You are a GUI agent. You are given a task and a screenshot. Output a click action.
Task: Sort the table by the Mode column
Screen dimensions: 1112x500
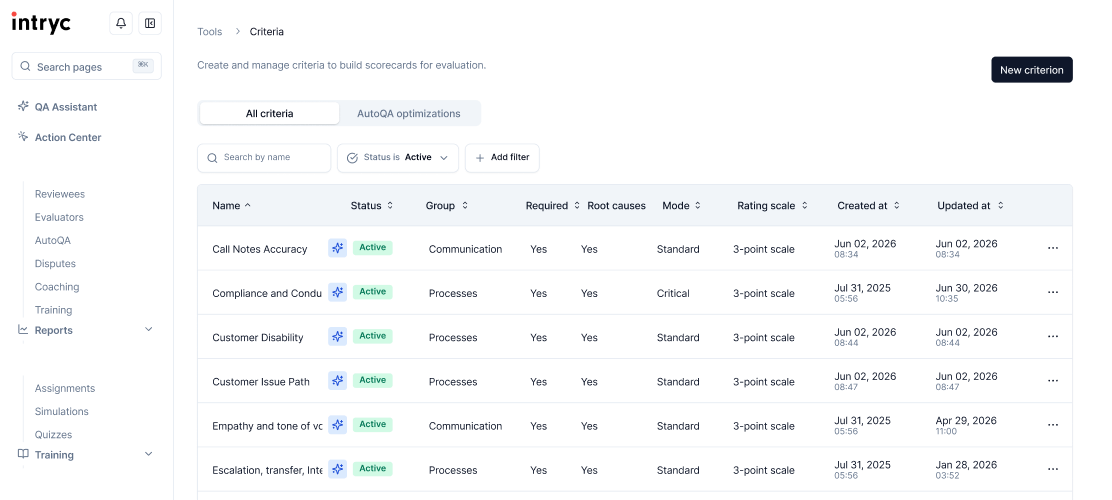tap(682, 206)
